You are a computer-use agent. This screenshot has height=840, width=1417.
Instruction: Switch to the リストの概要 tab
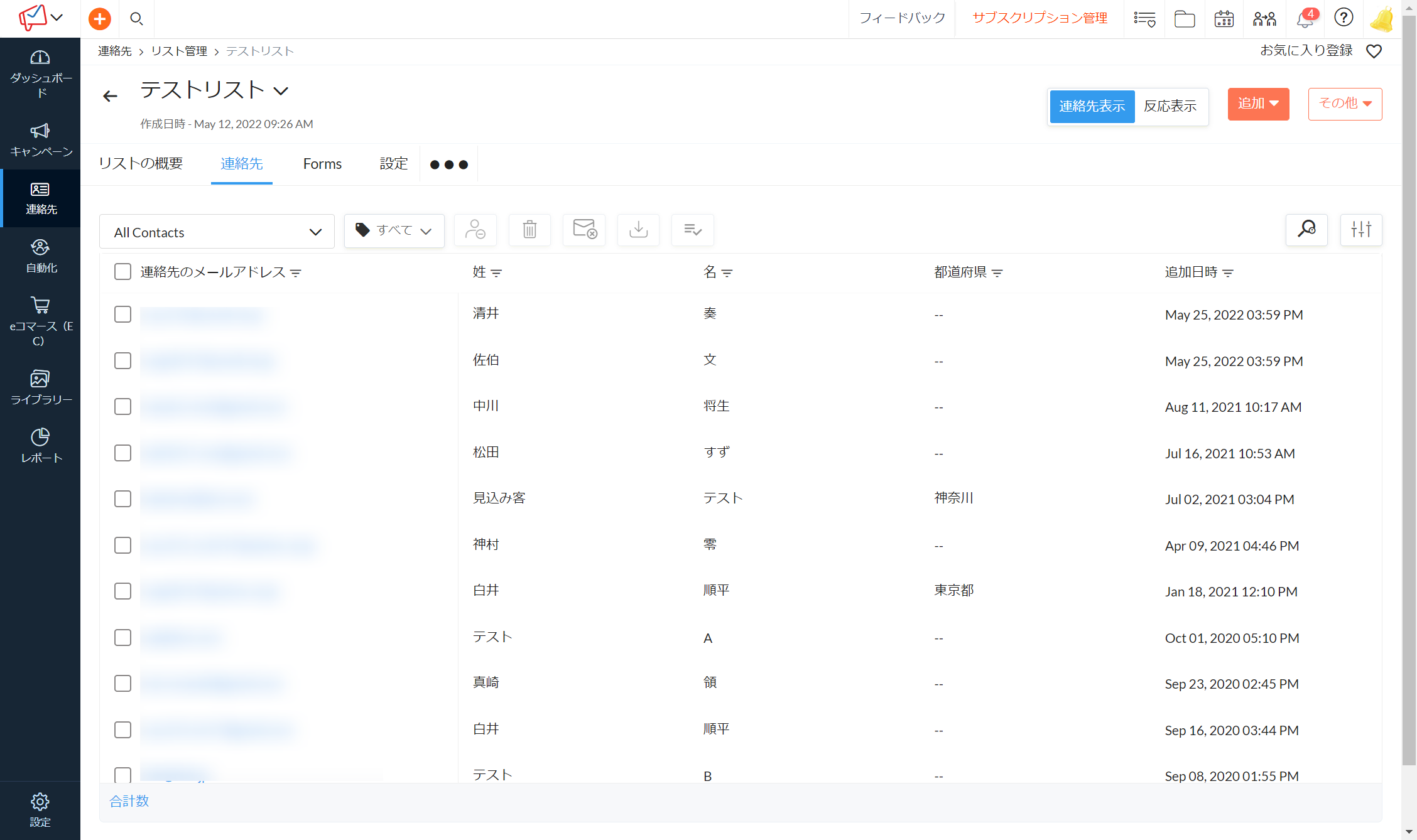point(141,164)
